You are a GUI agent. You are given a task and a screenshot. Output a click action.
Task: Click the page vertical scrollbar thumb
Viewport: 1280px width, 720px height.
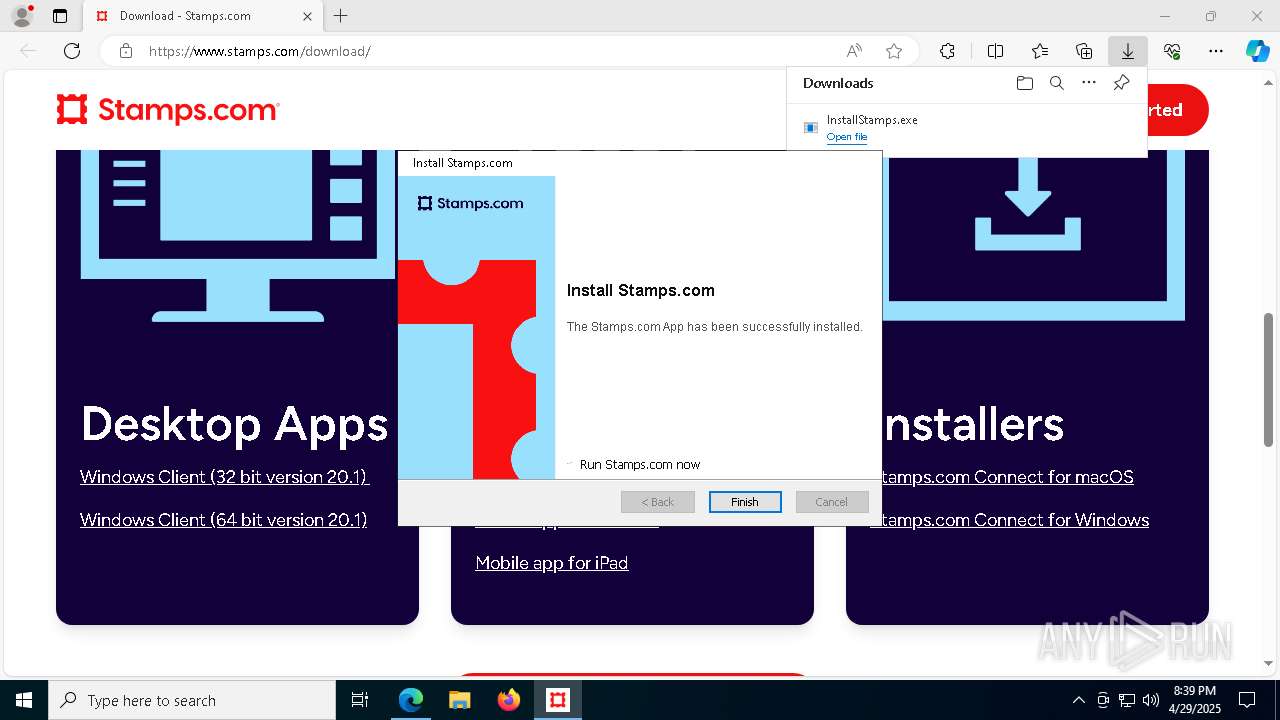(1269, 380)
